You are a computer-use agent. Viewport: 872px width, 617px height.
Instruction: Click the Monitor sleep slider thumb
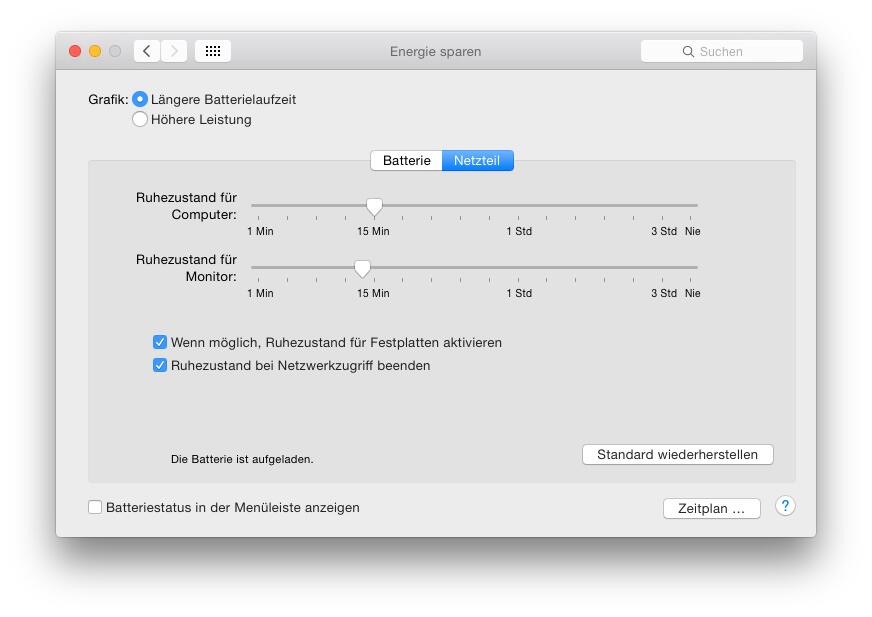coord(363,268)
